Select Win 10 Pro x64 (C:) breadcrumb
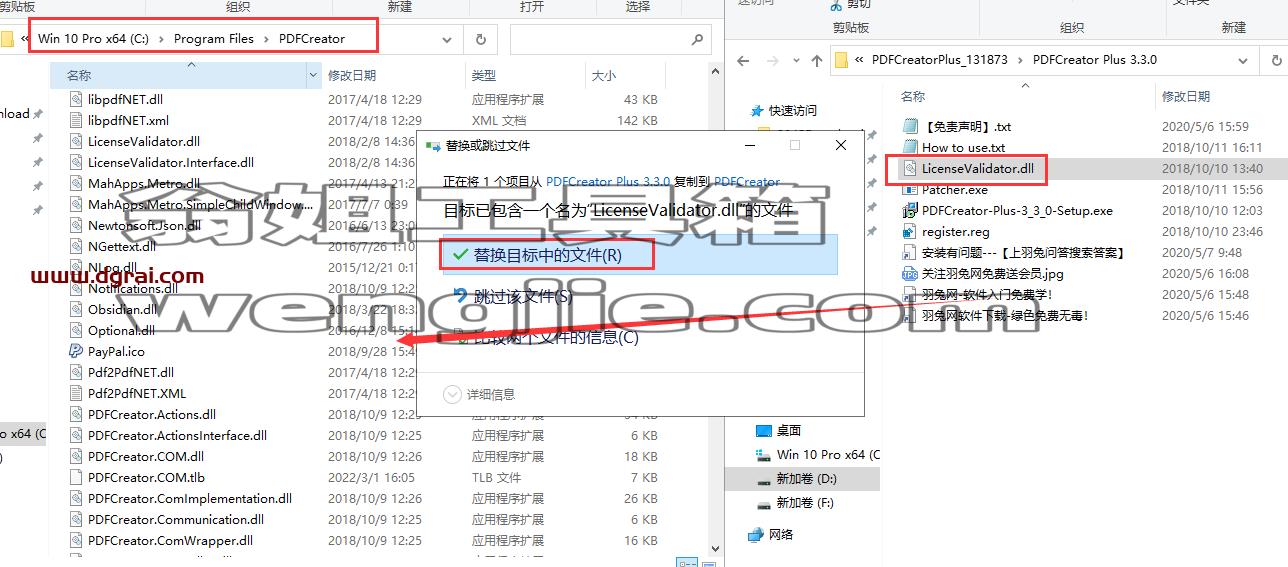 tap(93, 39)
